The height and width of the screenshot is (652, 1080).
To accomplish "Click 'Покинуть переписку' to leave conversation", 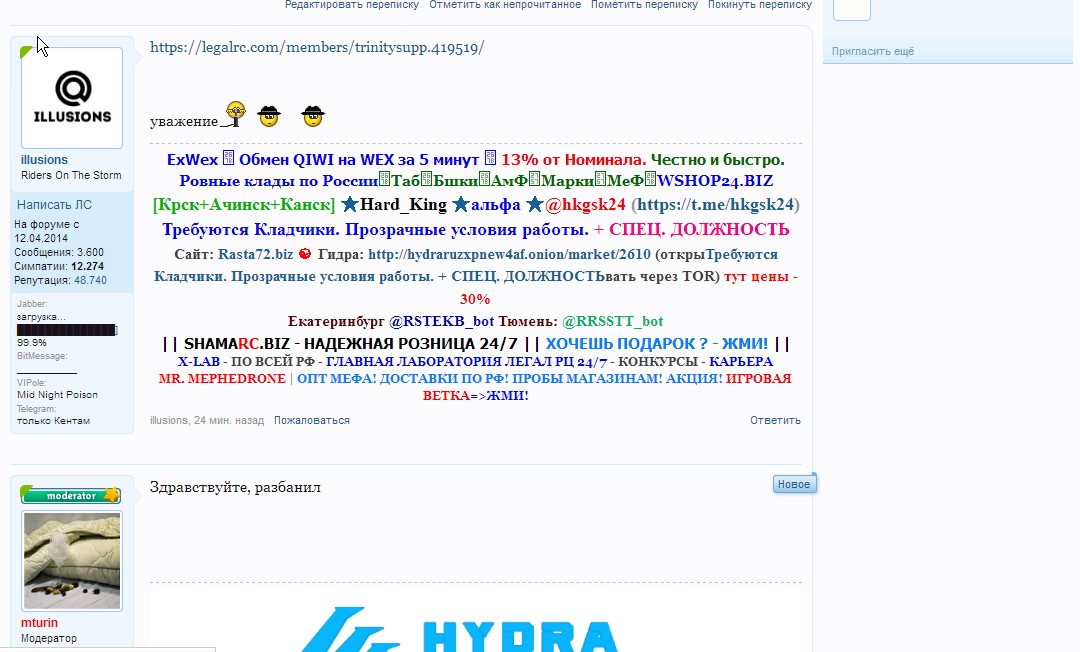I will point(760,5).
